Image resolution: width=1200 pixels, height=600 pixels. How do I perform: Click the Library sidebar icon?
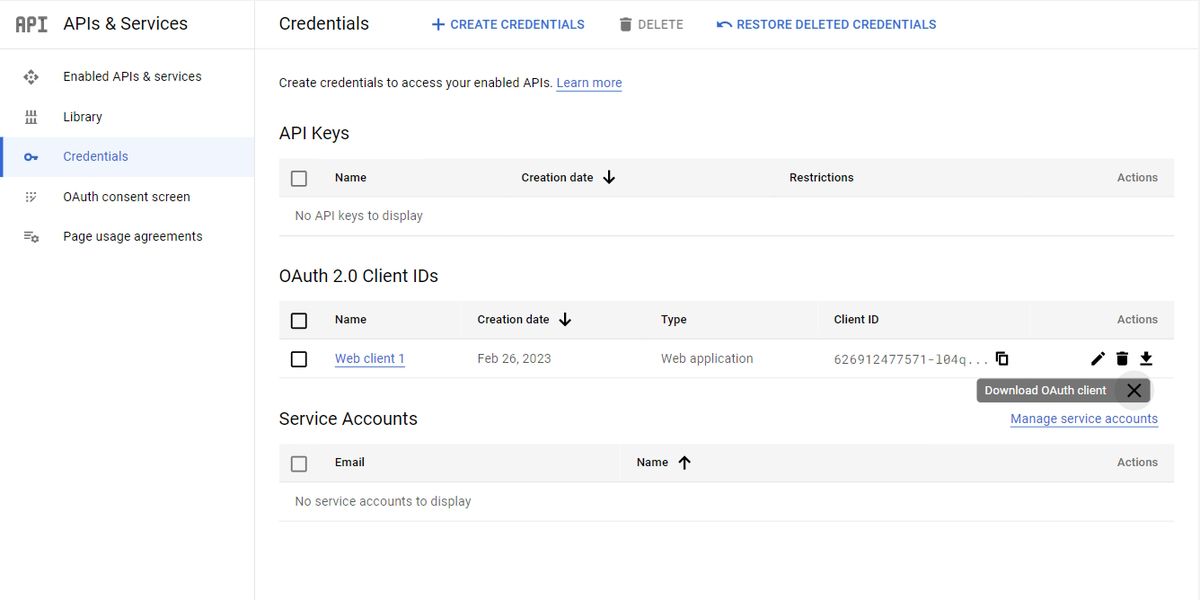click(x=31, y=117)
